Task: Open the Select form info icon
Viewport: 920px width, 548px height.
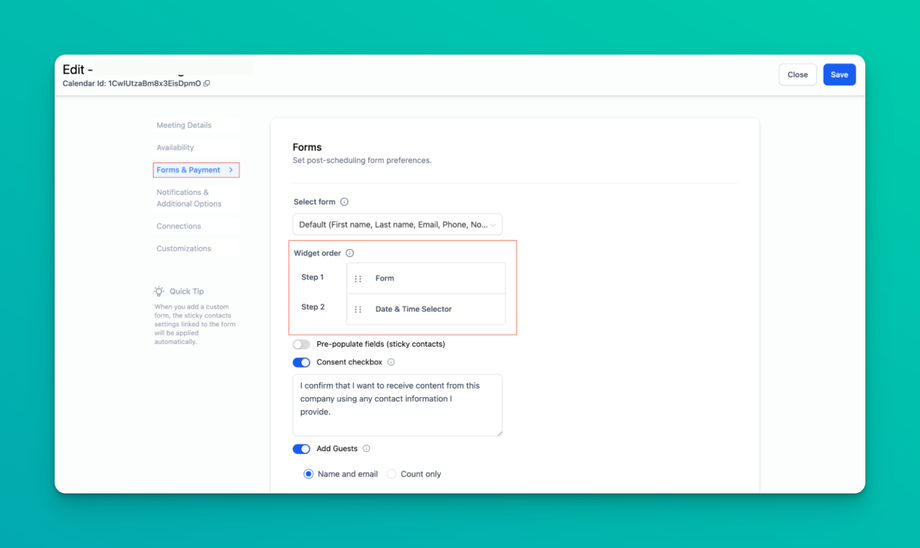Action: pos(344,202)
